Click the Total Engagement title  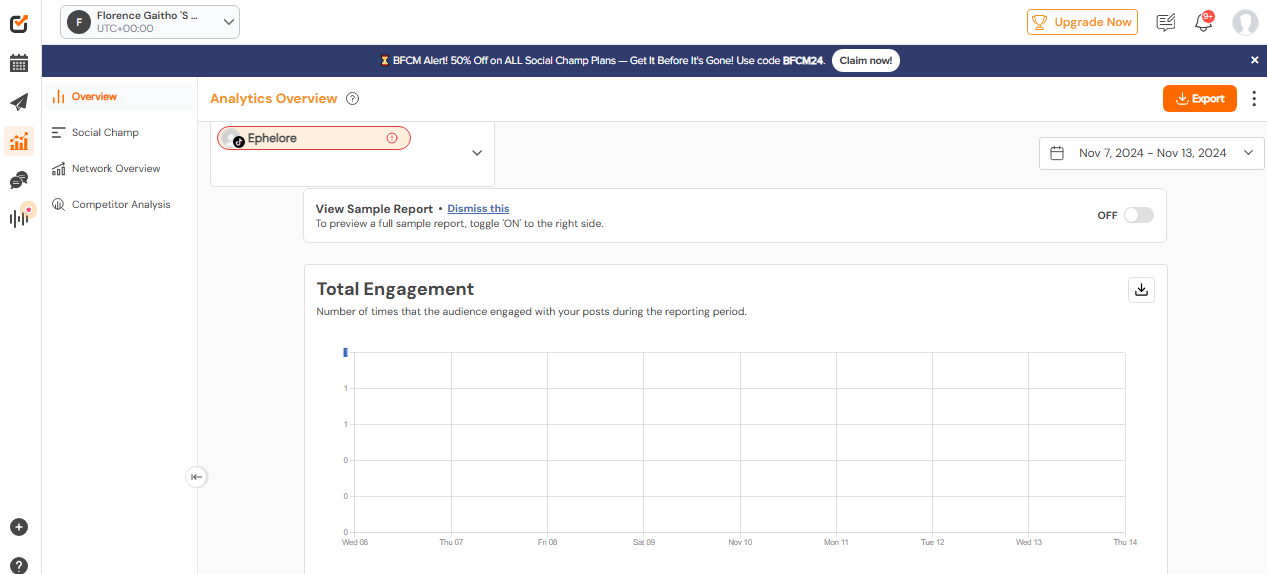[x=395, y=289]
